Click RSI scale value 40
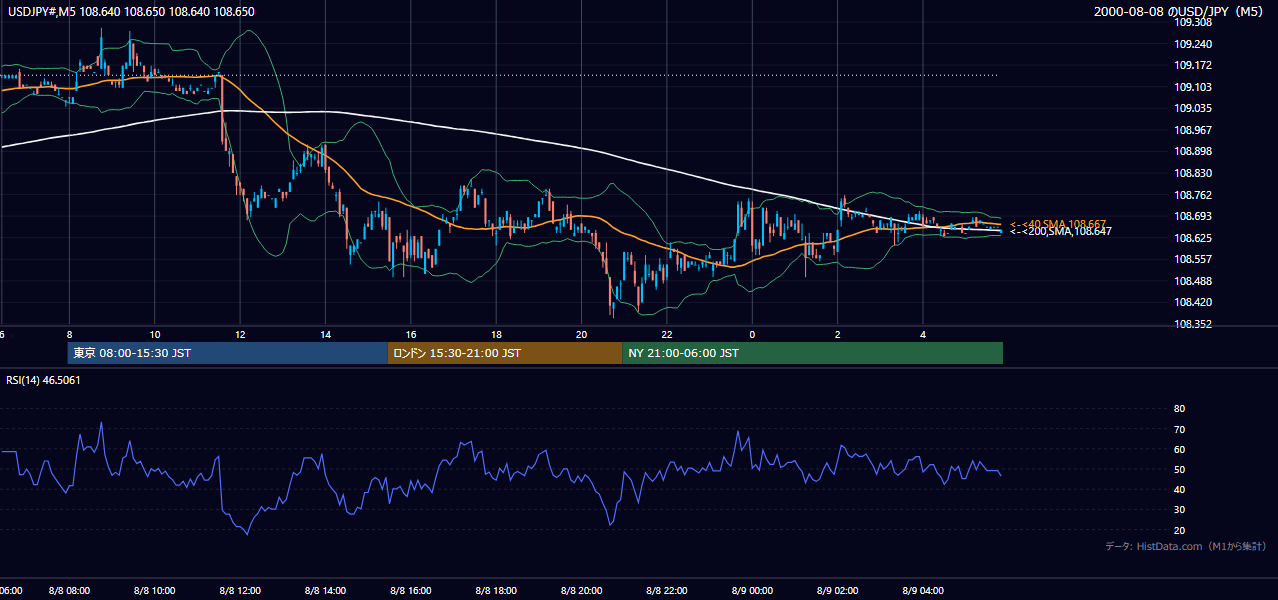 click(1179, 489)
